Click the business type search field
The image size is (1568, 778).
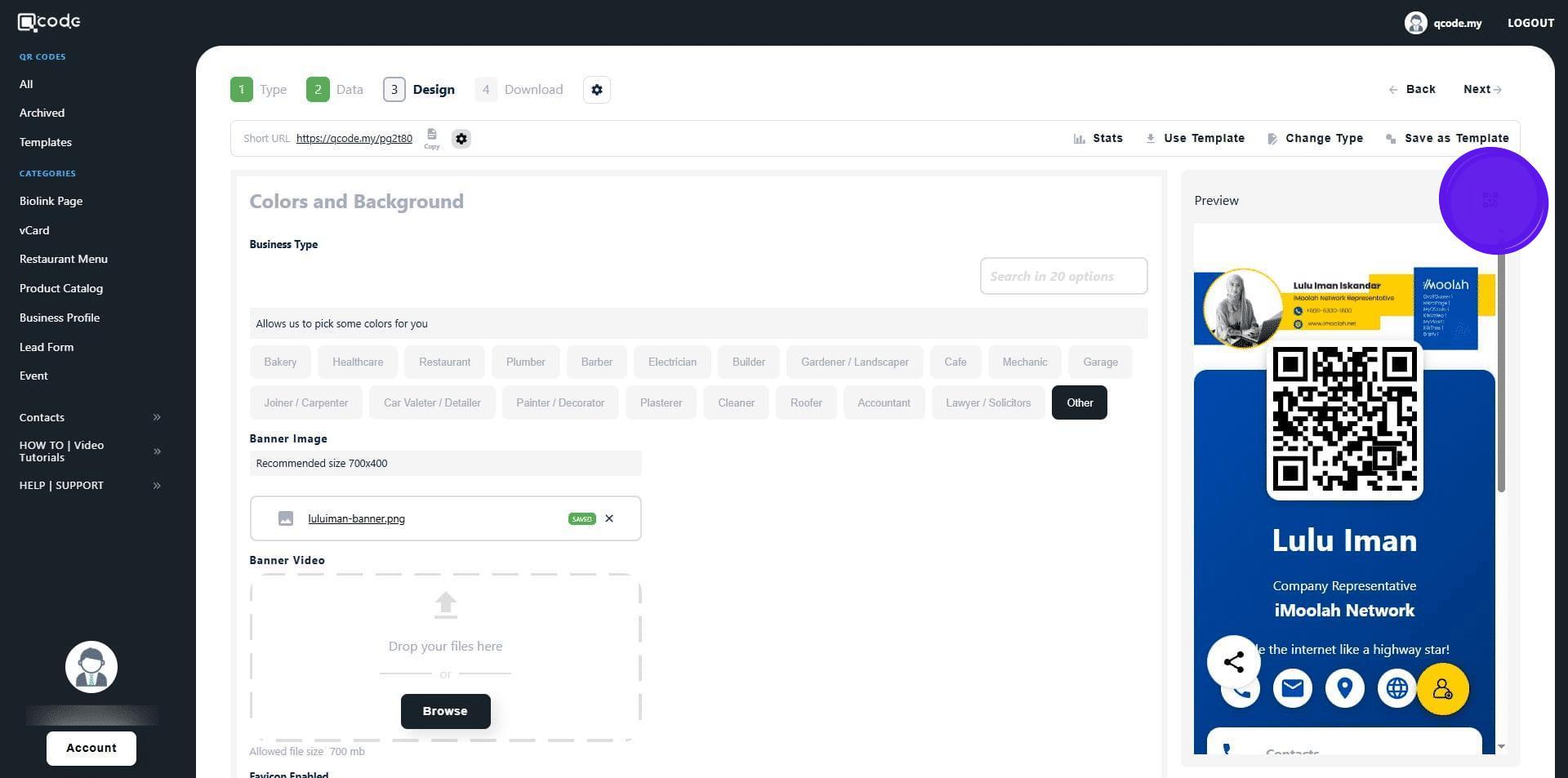pyautogui.click(x=1062, y=276)
